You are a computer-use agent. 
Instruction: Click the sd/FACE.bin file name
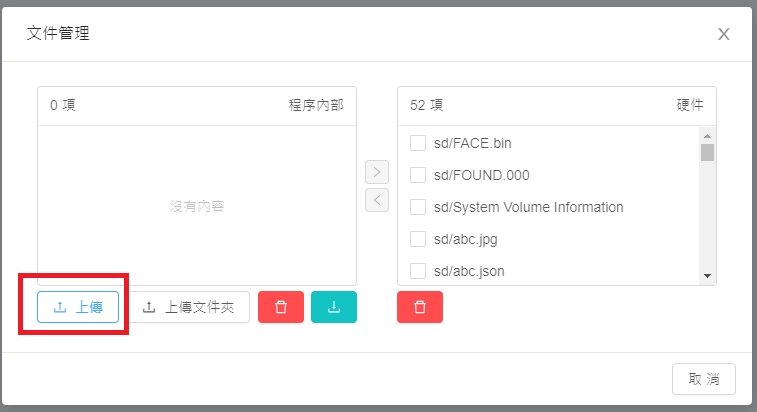point(473,143)
